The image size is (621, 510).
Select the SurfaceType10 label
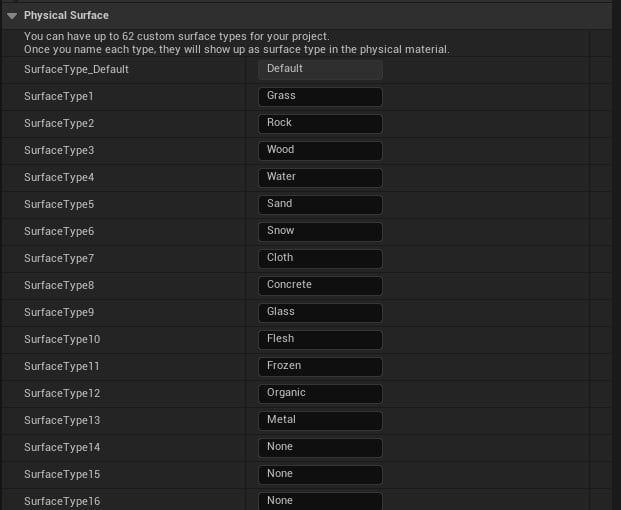pos(62,339)
